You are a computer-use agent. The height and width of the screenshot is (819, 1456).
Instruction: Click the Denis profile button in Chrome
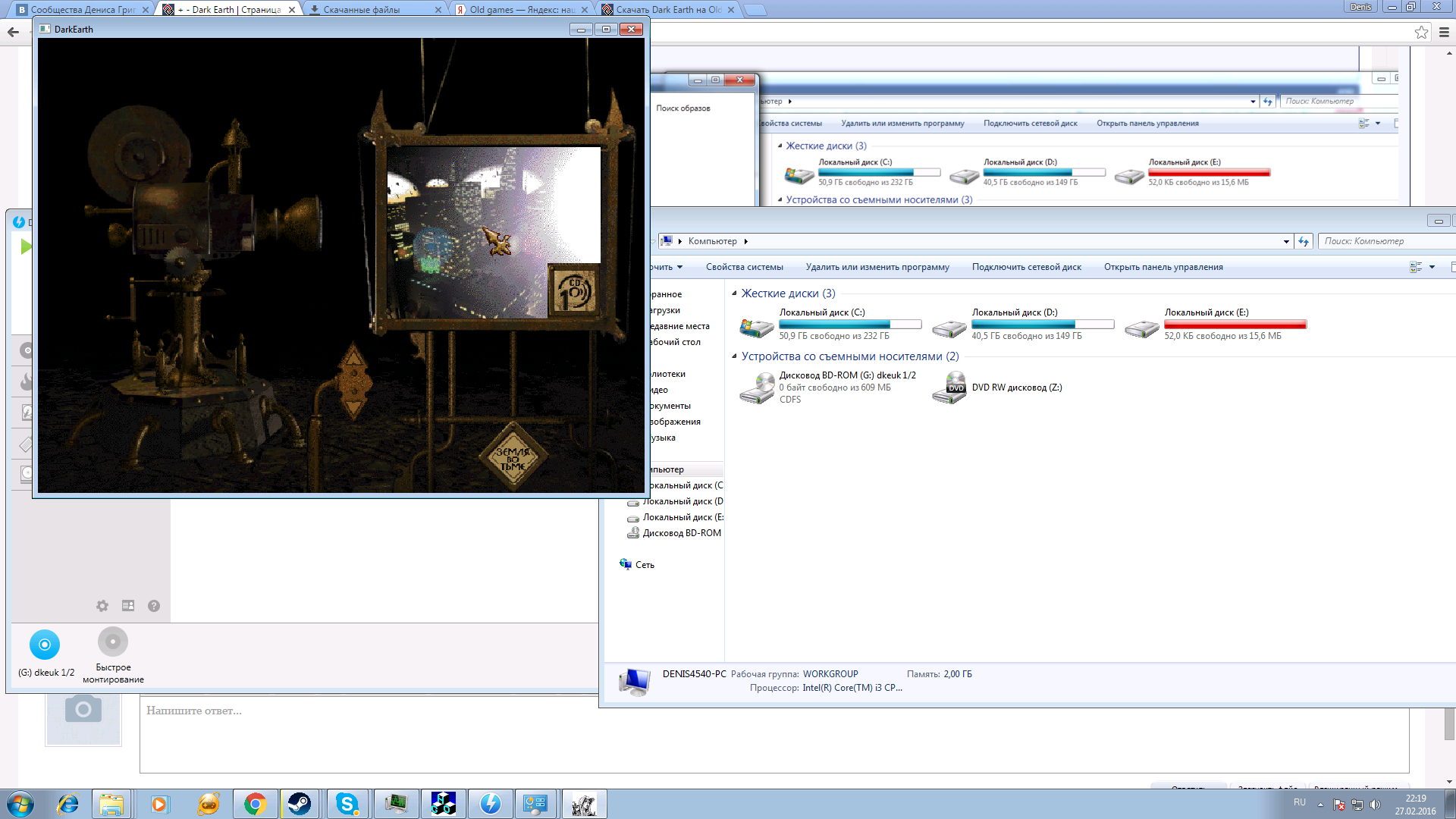[1361, 7]
